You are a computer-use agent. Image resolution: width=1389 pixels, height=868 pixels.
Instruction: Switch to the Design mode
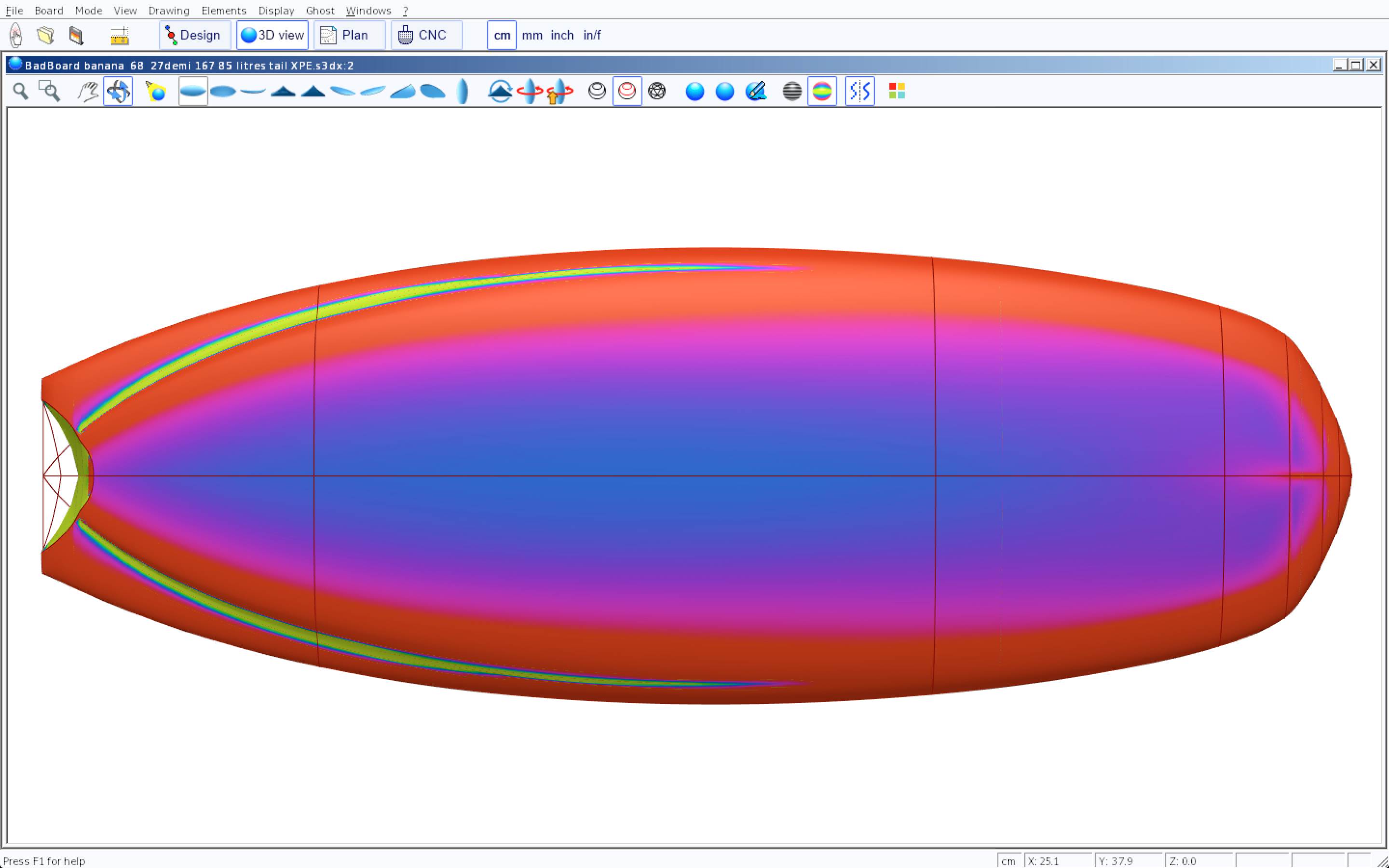[x=194, y=35]
